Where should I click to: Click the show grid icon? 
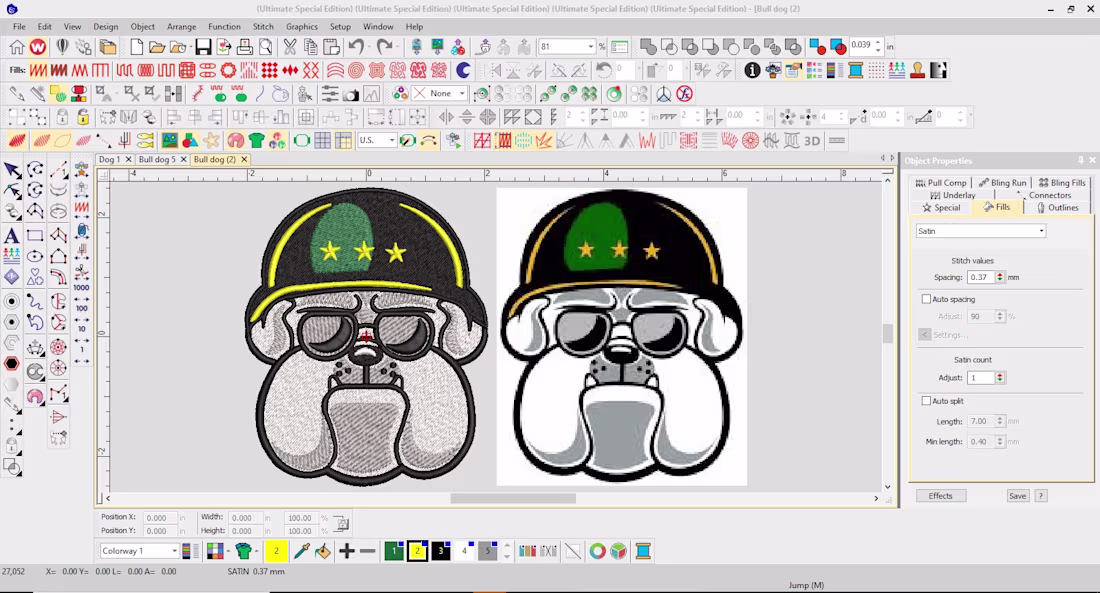[323, 141]
